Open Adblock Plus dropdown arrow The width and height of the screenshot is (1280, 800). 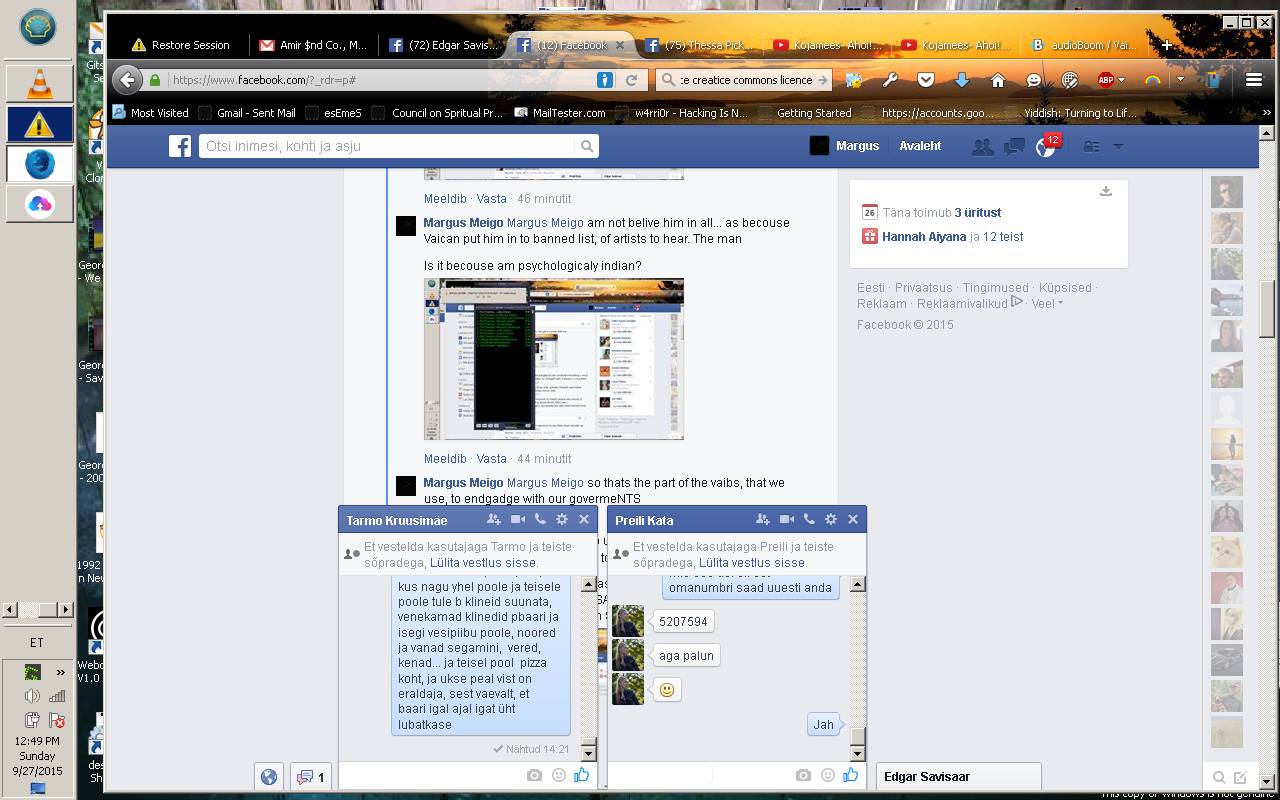1122,80
